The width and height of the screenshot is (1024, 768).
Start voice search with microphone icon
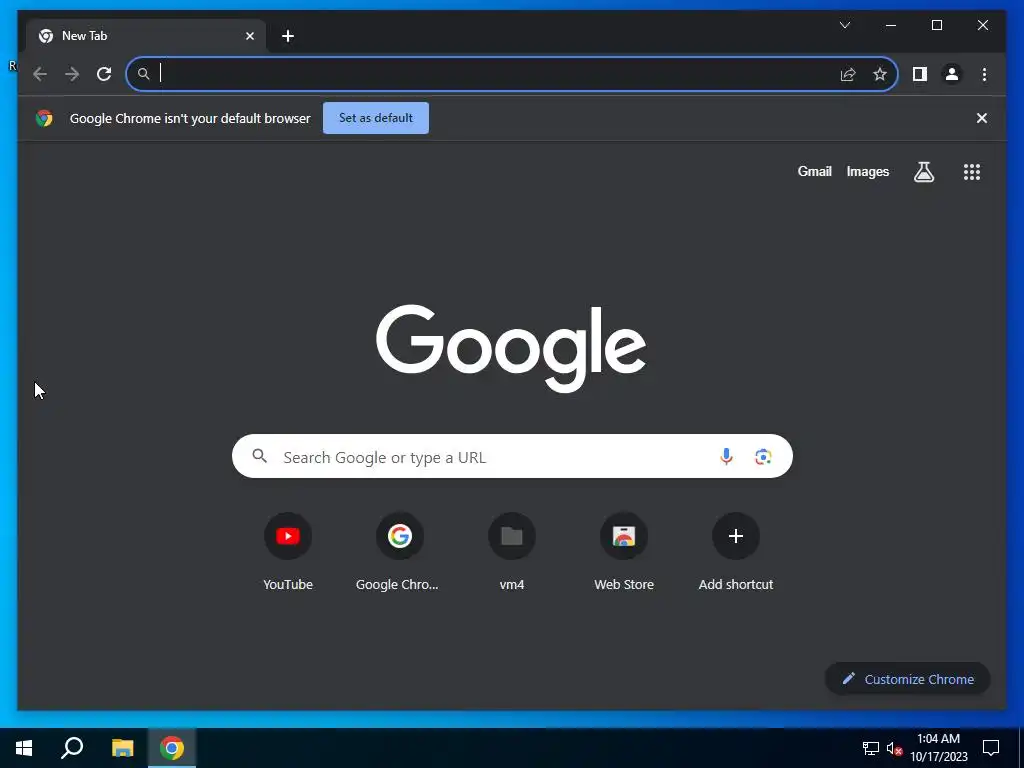click(726, 456)
